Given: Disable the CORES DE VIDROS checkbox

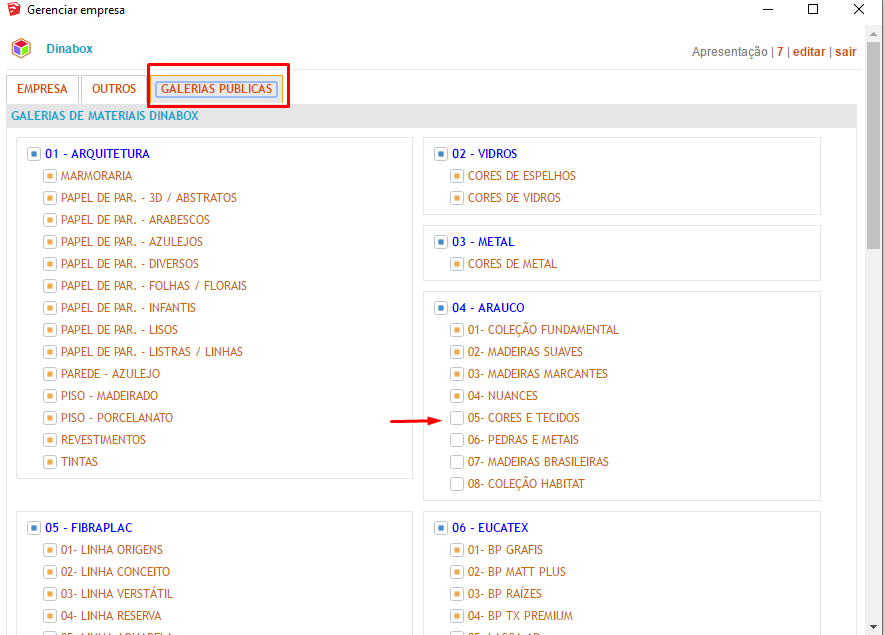Looking at the screenshot, I should coord(457,198).
